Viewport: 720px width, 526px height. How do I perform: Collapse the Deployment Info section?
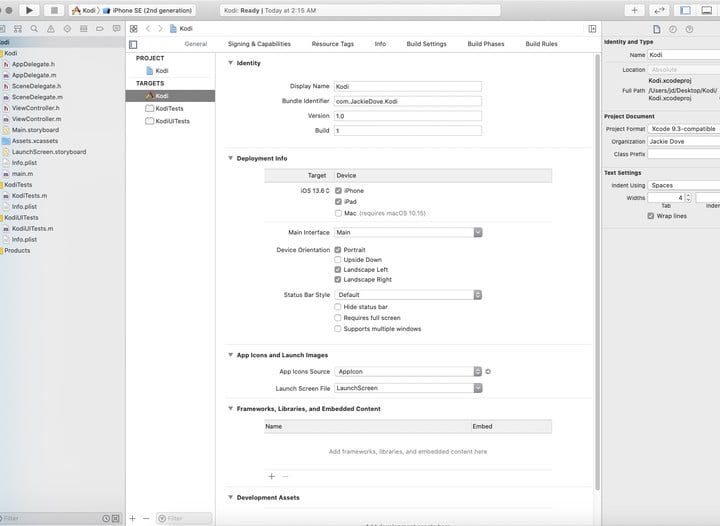231,158
